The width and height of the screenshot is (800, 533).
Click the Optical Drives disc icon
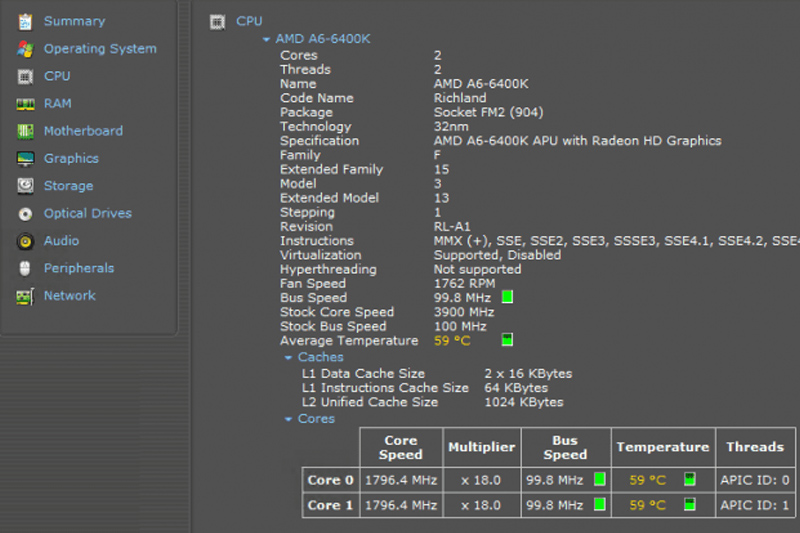pos(25,214)
